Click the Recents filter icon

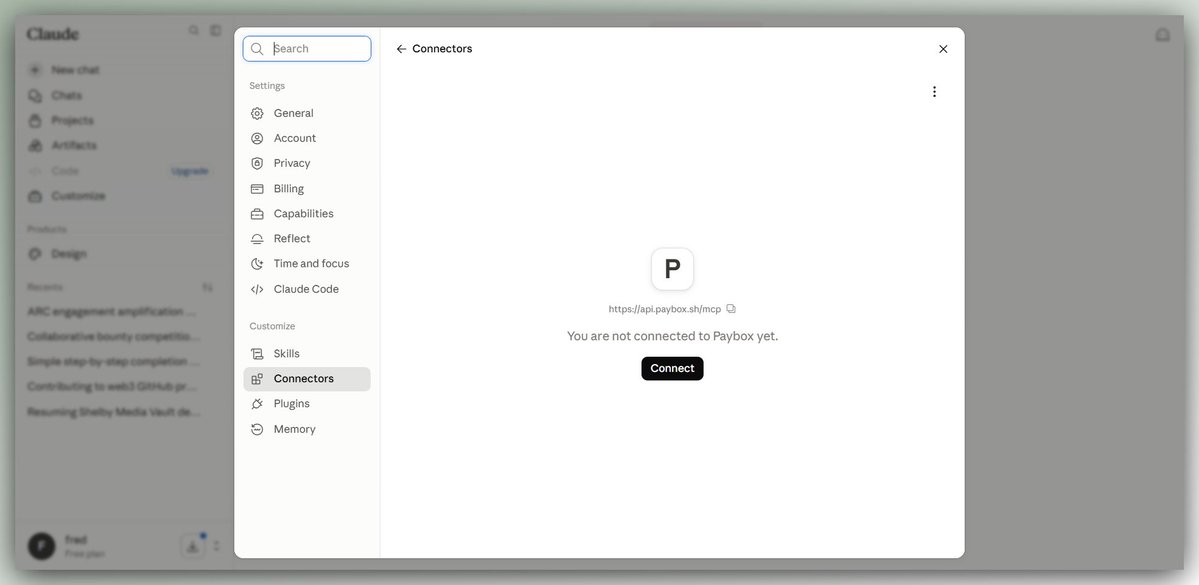click(207, 288)
